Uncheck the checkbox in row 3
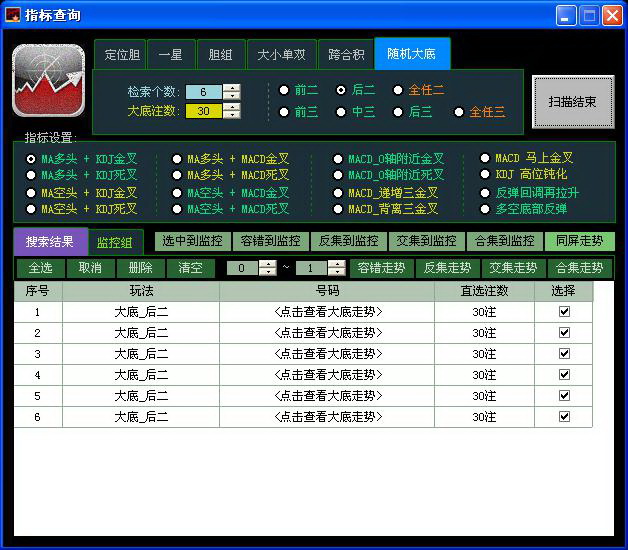 564,354
